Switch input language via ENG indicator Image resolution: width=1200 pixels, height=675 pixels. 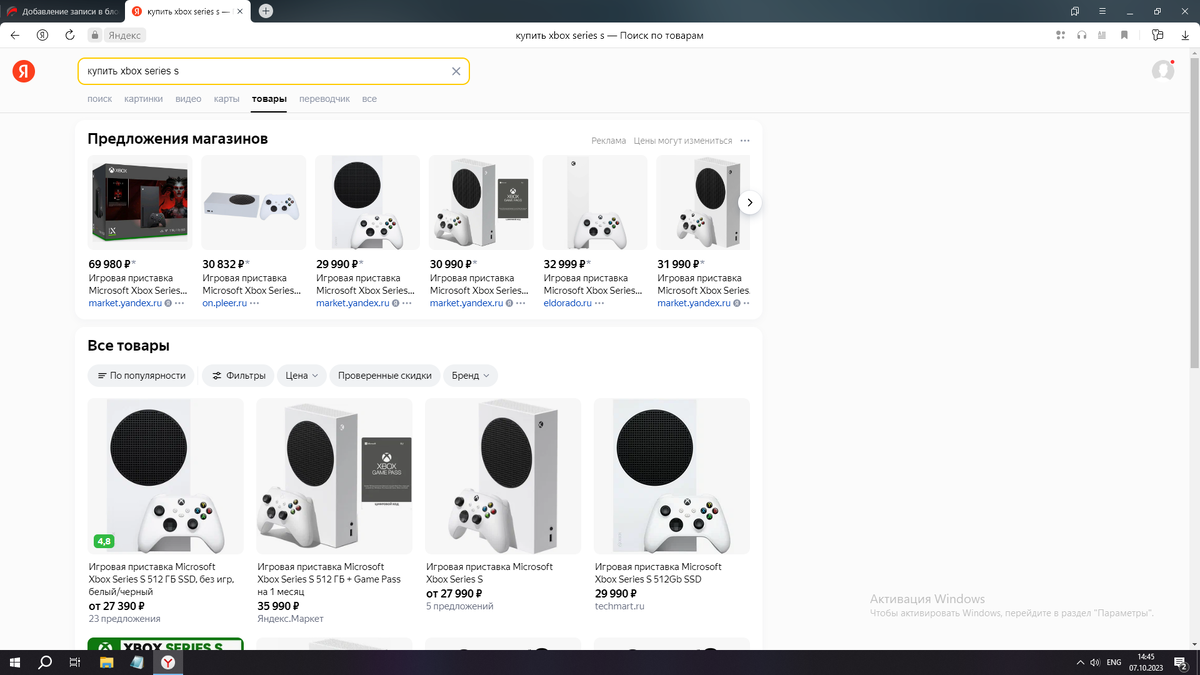pyautogui.click(x=1113, y=662)
